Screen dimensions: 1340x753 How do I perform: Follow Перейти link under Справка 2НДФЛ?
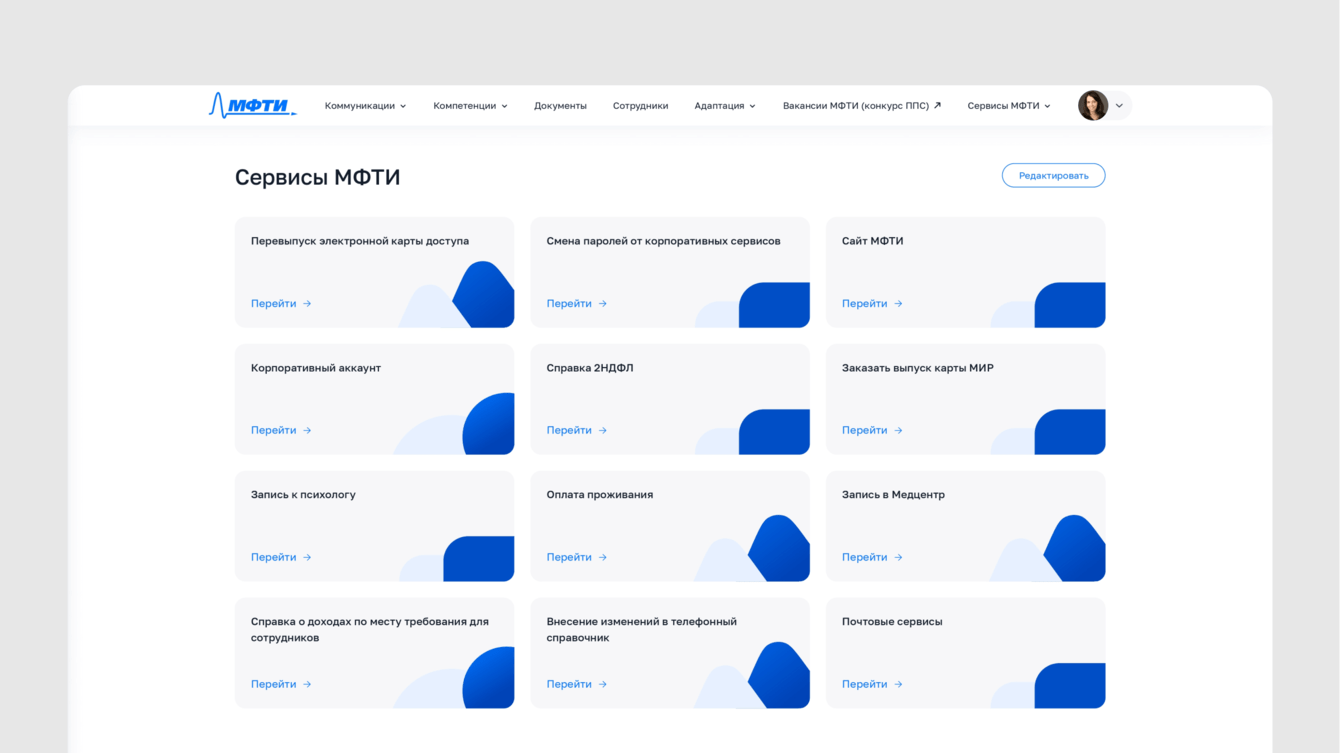pyautogui.click(x=577, y=430)
